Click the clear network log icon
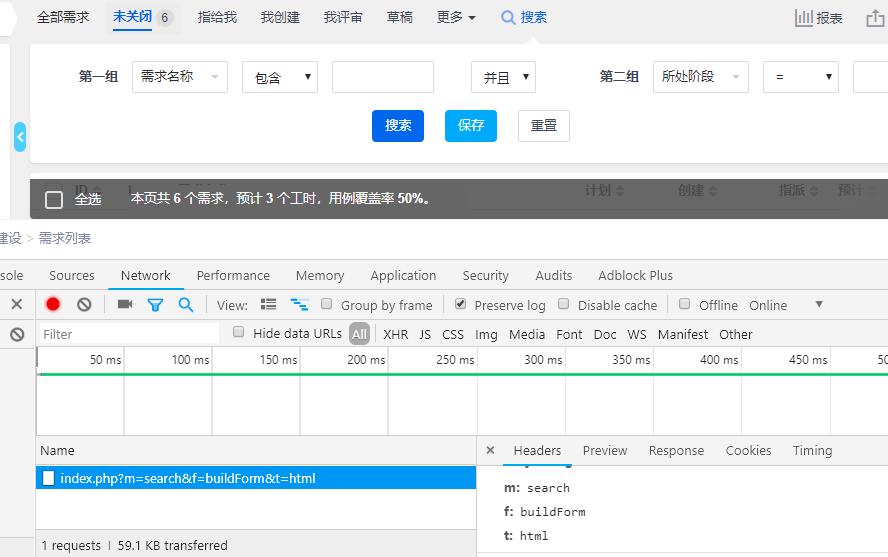Image resolution: width=888 pixels, height=557 pixels. tap(84, 305)
